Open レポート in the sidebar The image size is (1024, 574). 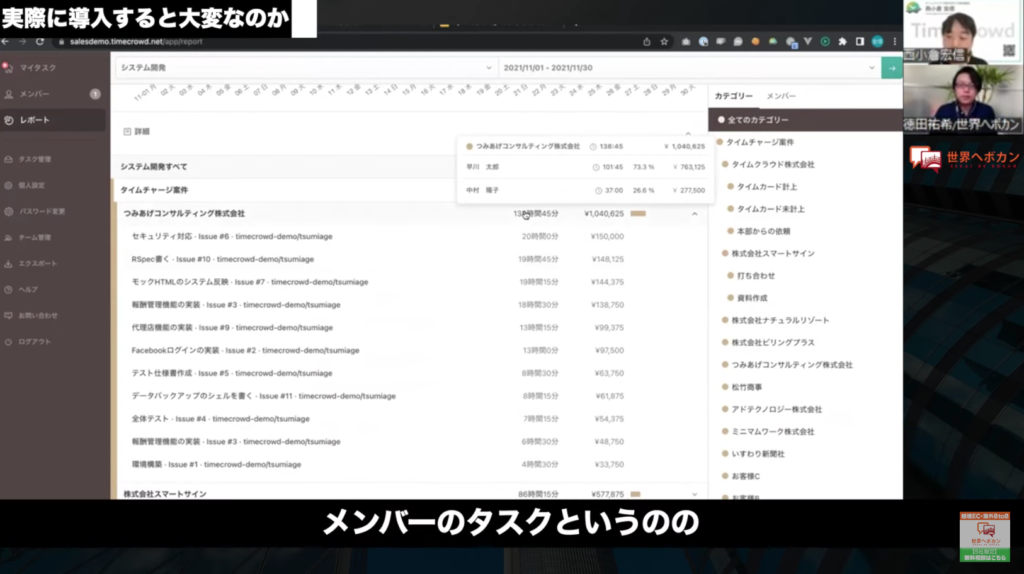tap(35, 120)
